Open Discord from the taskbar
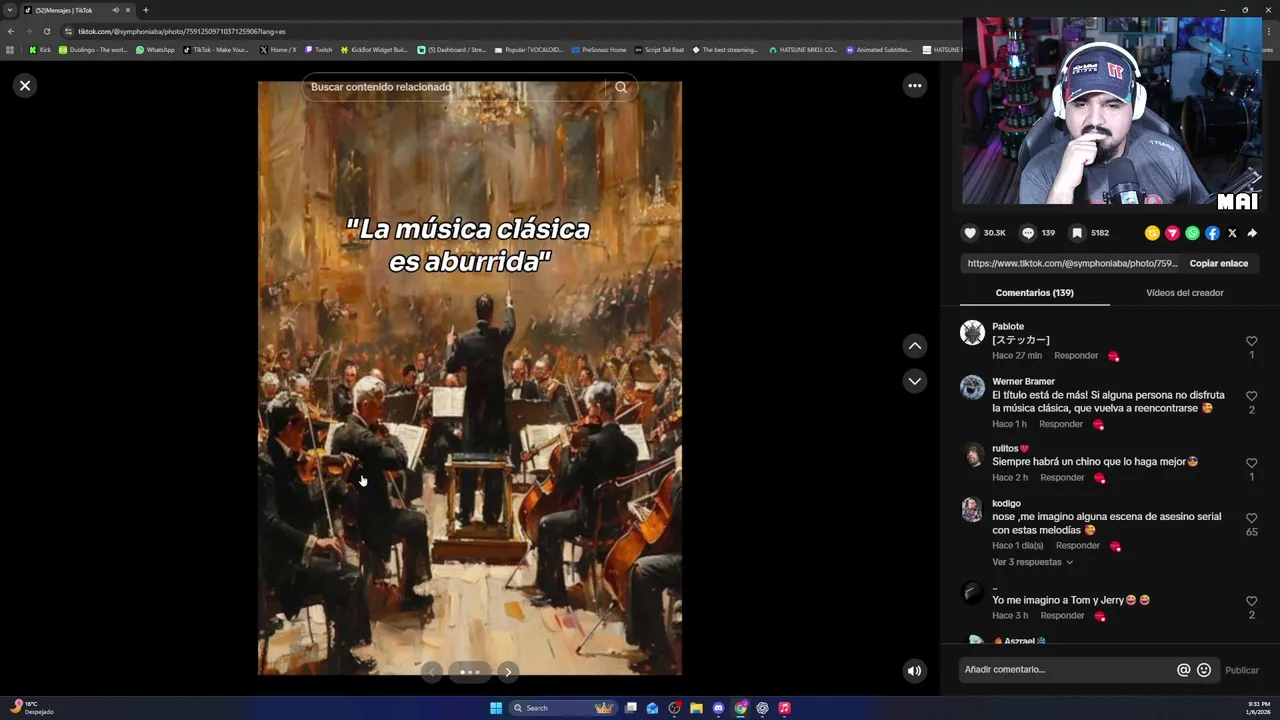 pos(718,708)
